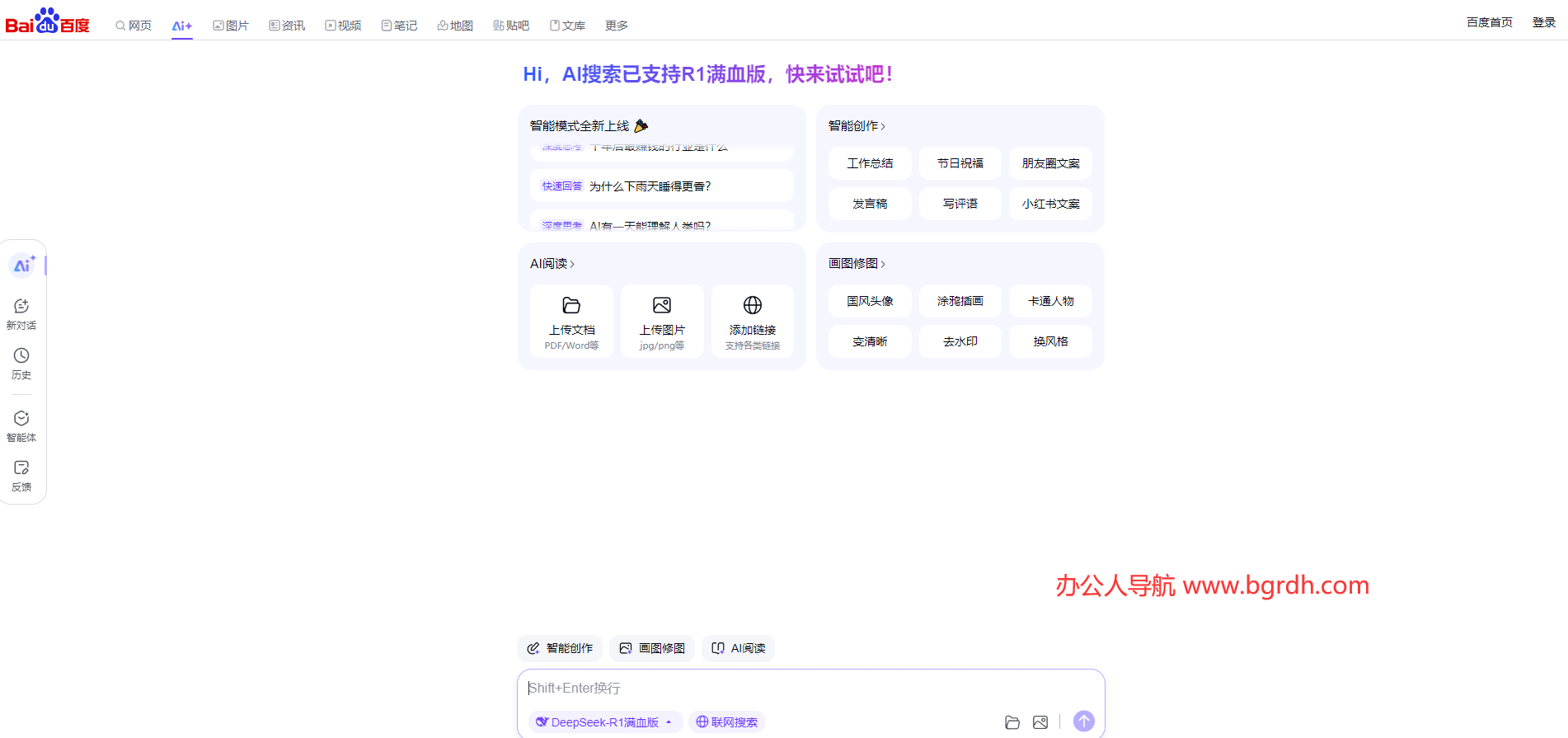This screenshot has height=738, width=1568.
Task: Click 写评语 button
Action: click(x=960, y=204)
